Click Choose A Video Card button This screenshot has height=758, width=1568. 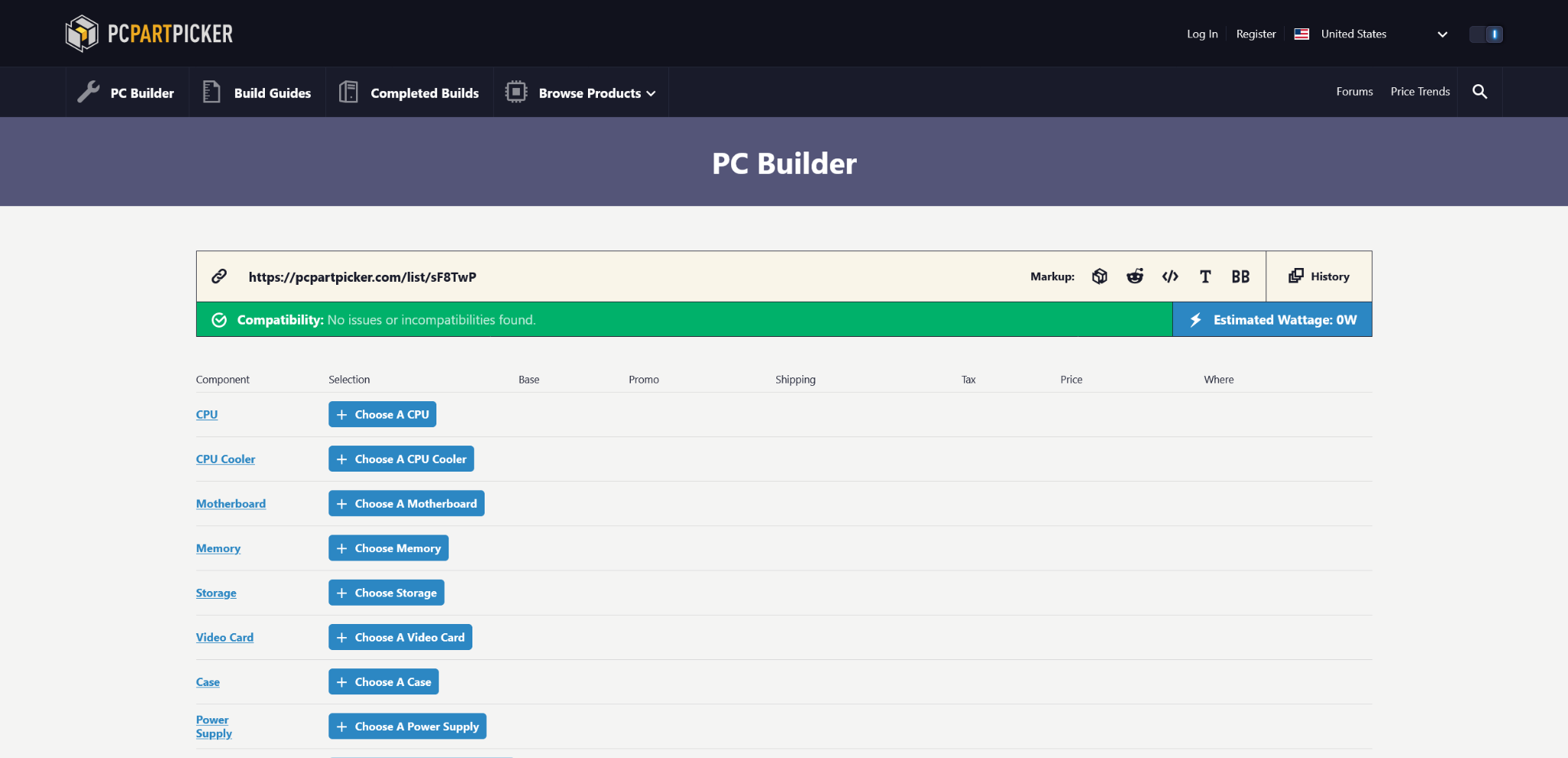point(400,637)
